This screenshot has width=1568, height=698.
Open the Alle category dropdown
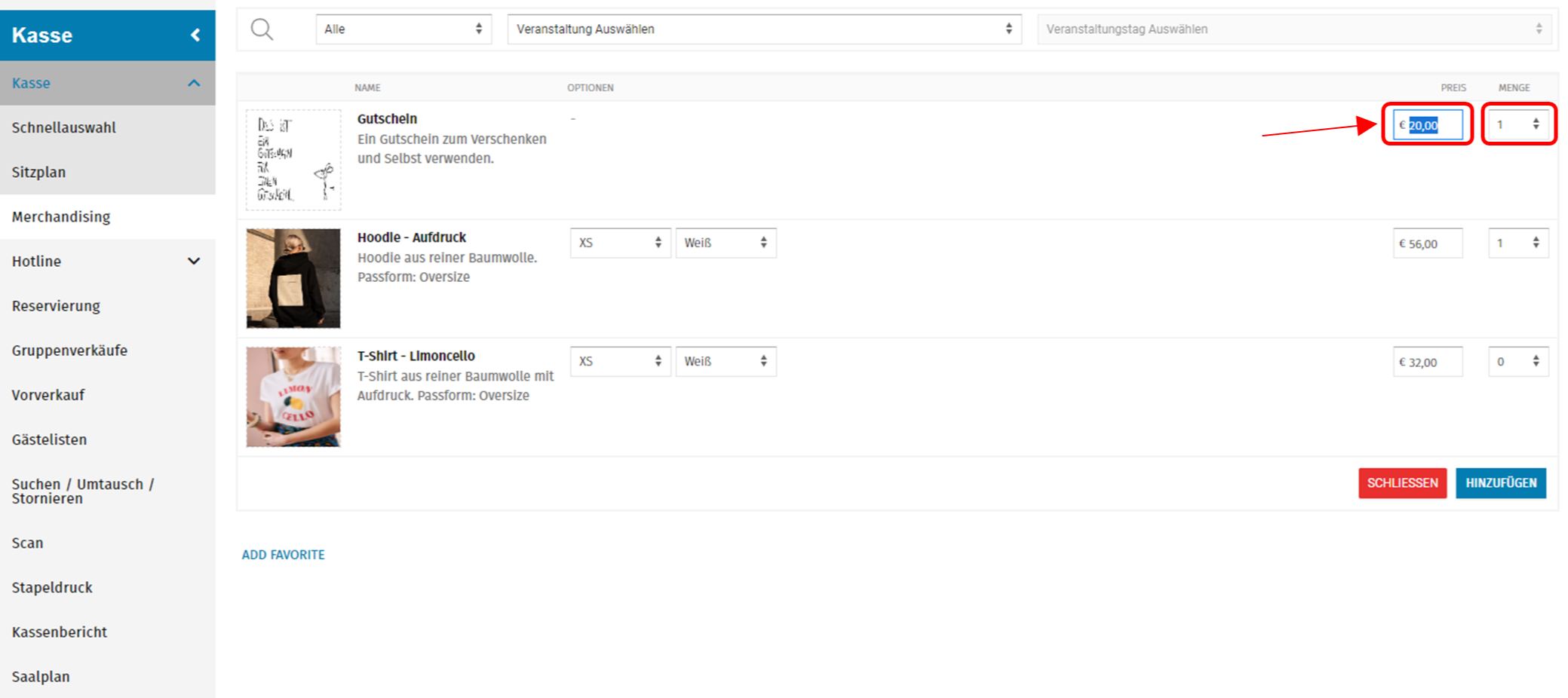tap(403, 29)
